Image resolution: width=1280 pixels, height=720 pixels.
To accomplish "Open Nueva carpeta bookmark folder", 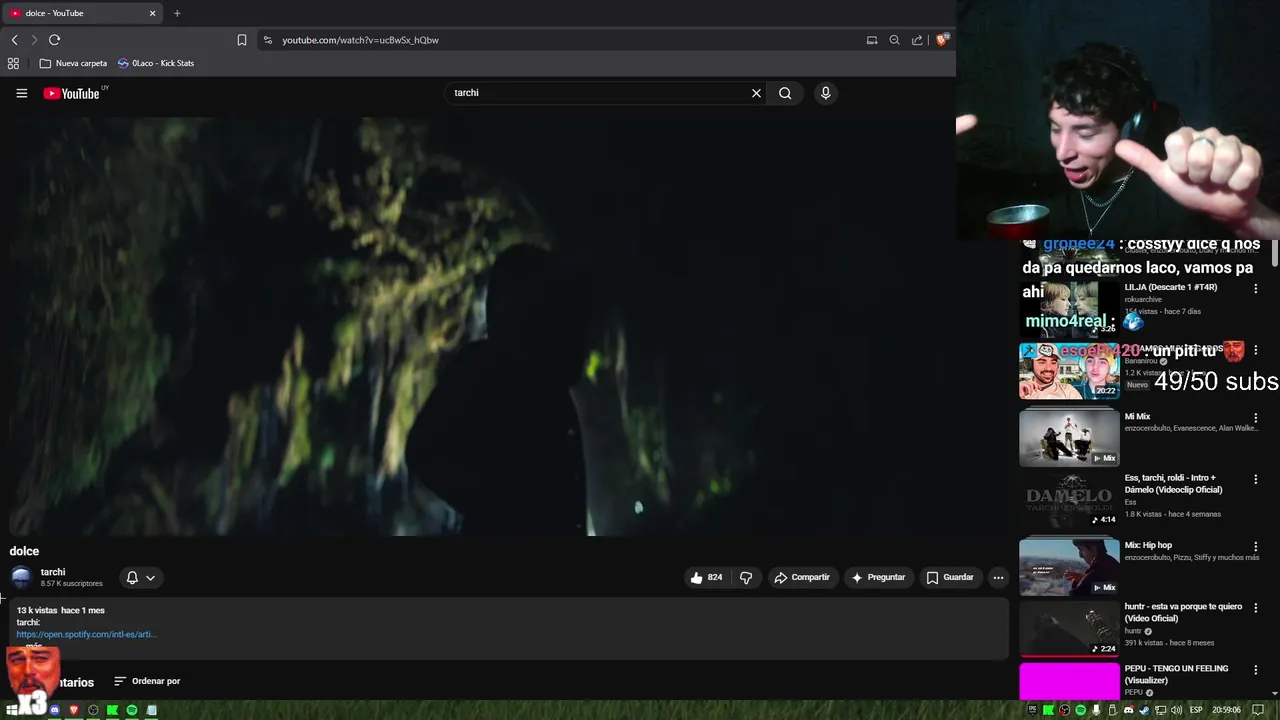I will point(73,63).
